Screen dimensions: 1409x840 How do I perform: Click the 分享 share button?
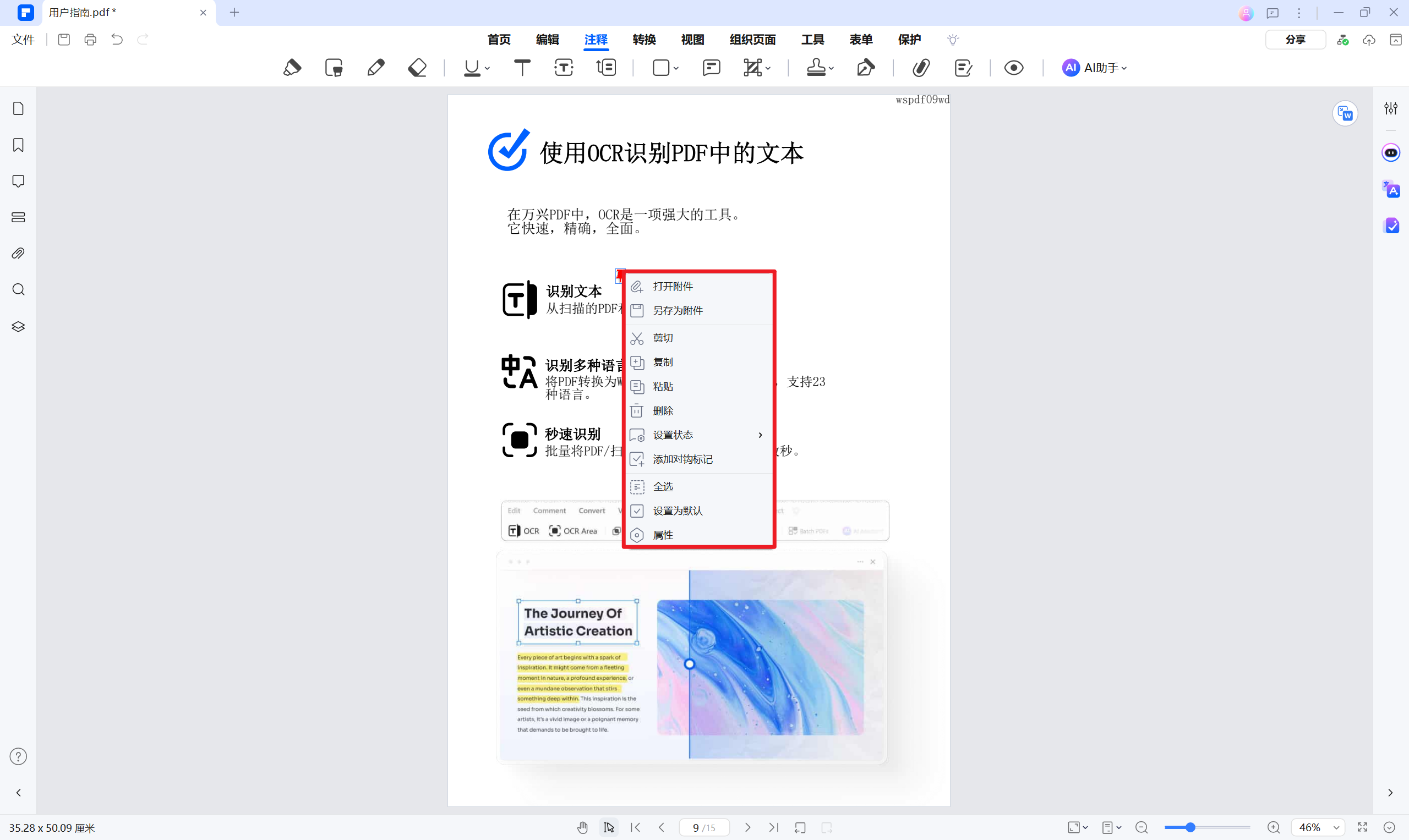[x=1295, y=40]
